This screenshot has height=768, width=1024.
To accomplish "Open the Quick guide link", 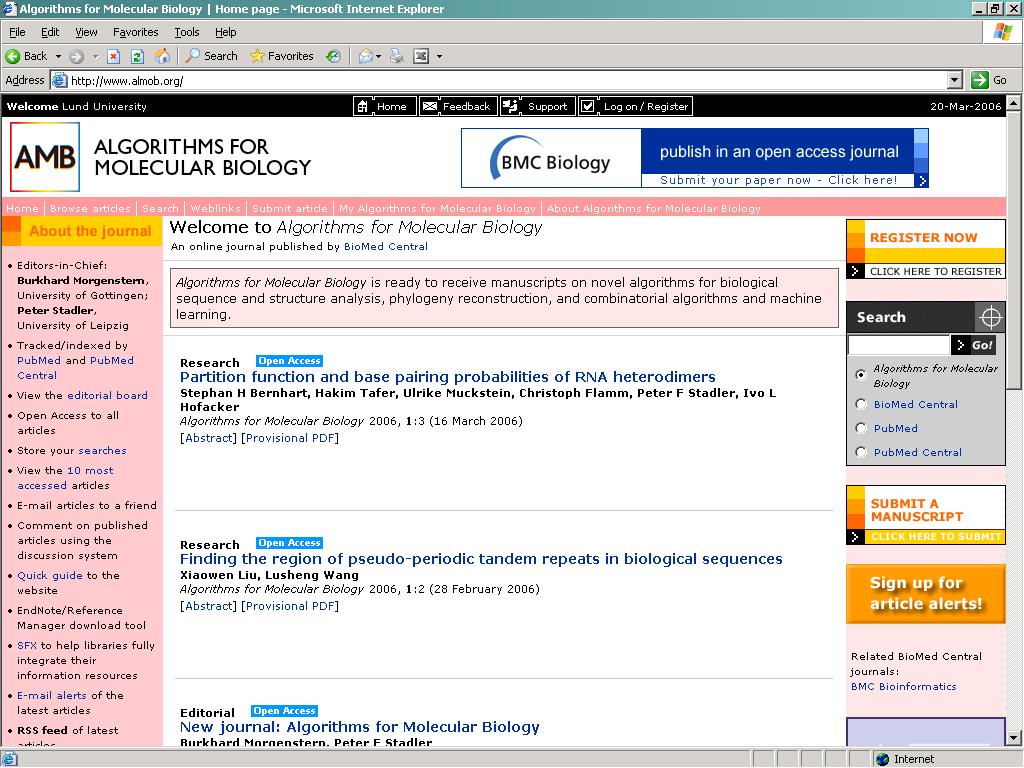I will 50,575.
